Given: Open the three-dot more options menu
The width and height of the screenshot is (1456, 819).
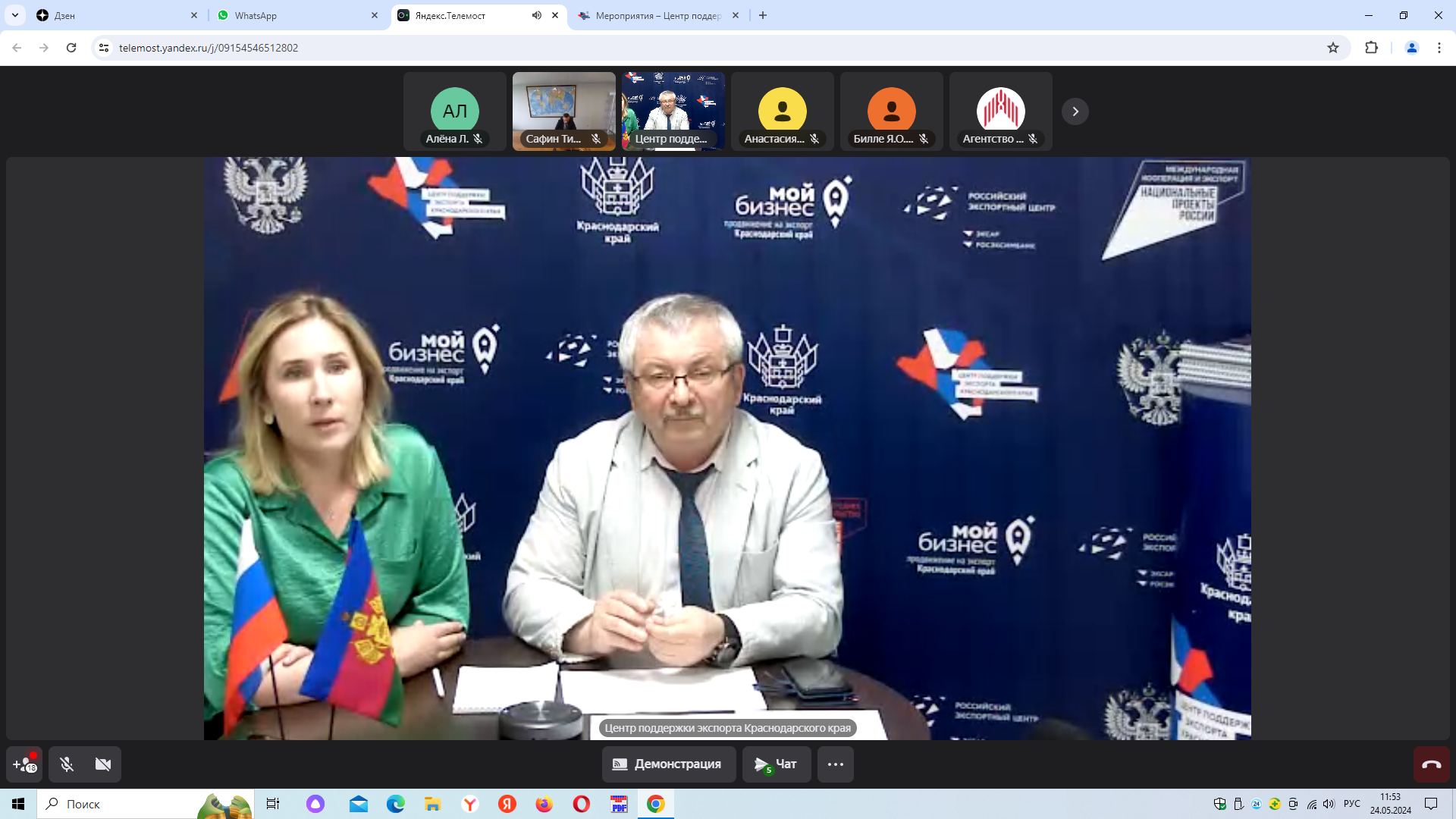Looking at the screenshot, I should point(836,764).
